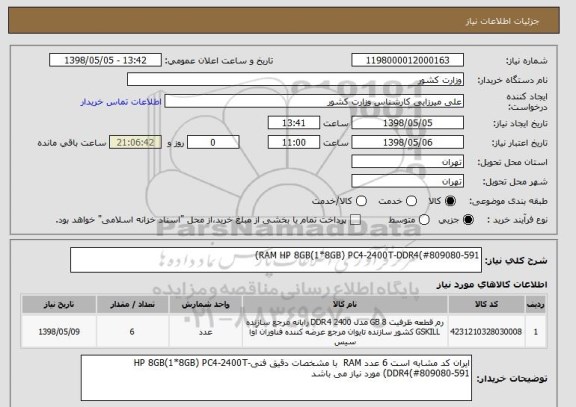The width and height of the screenshot is (576, 407).
Task: Click the RAM HP general description box
Action: pyautogui.click(x=276, y=260)
